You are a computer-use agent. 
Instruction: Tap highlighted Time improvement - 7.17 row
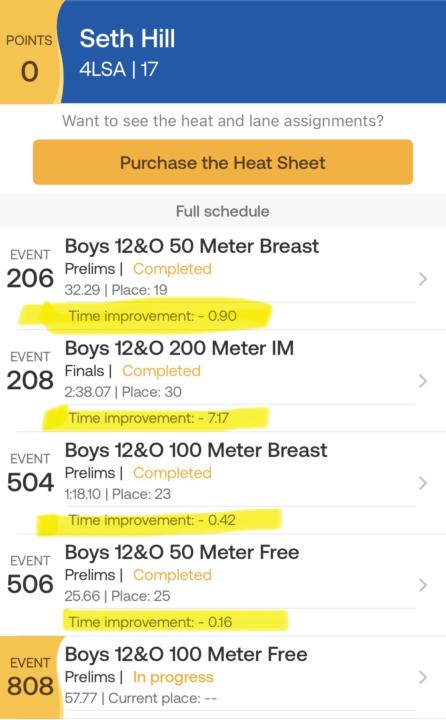(x=148, y=418)
